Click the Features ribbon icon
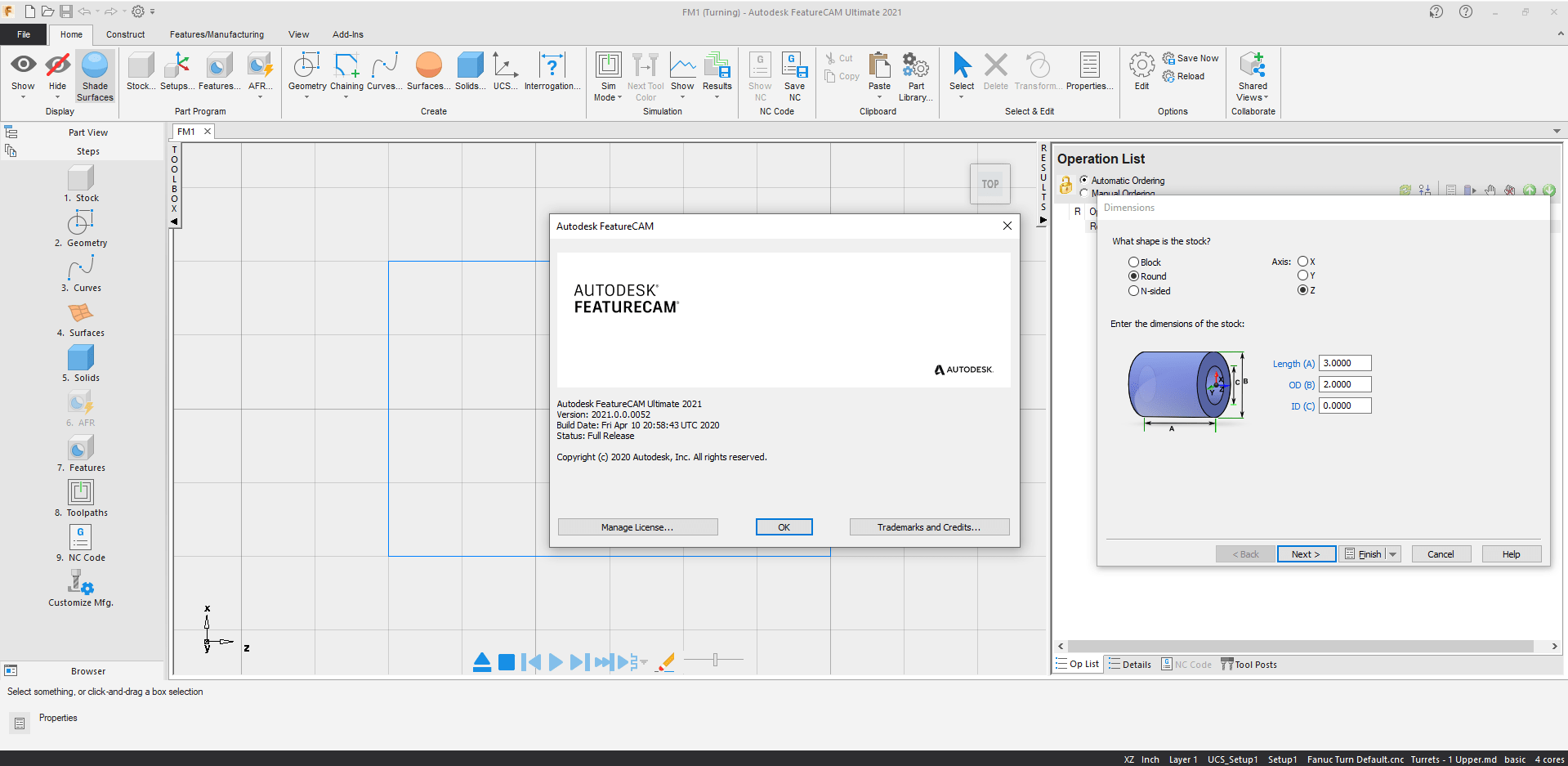The image size is (1568, 766). (219, 71)
